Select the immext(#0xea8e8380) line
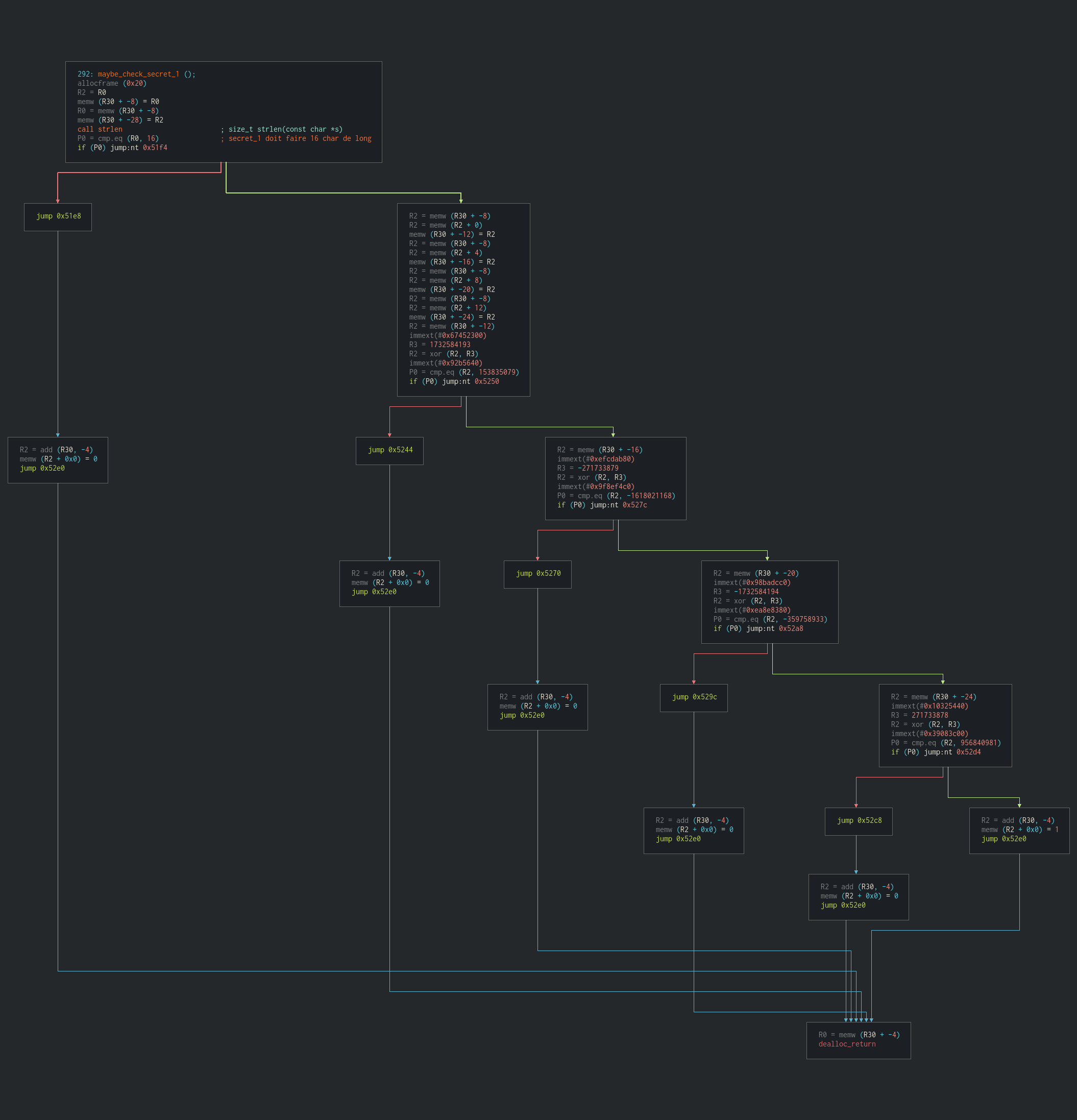The image size is (1077, 1120). pos(752,611)
